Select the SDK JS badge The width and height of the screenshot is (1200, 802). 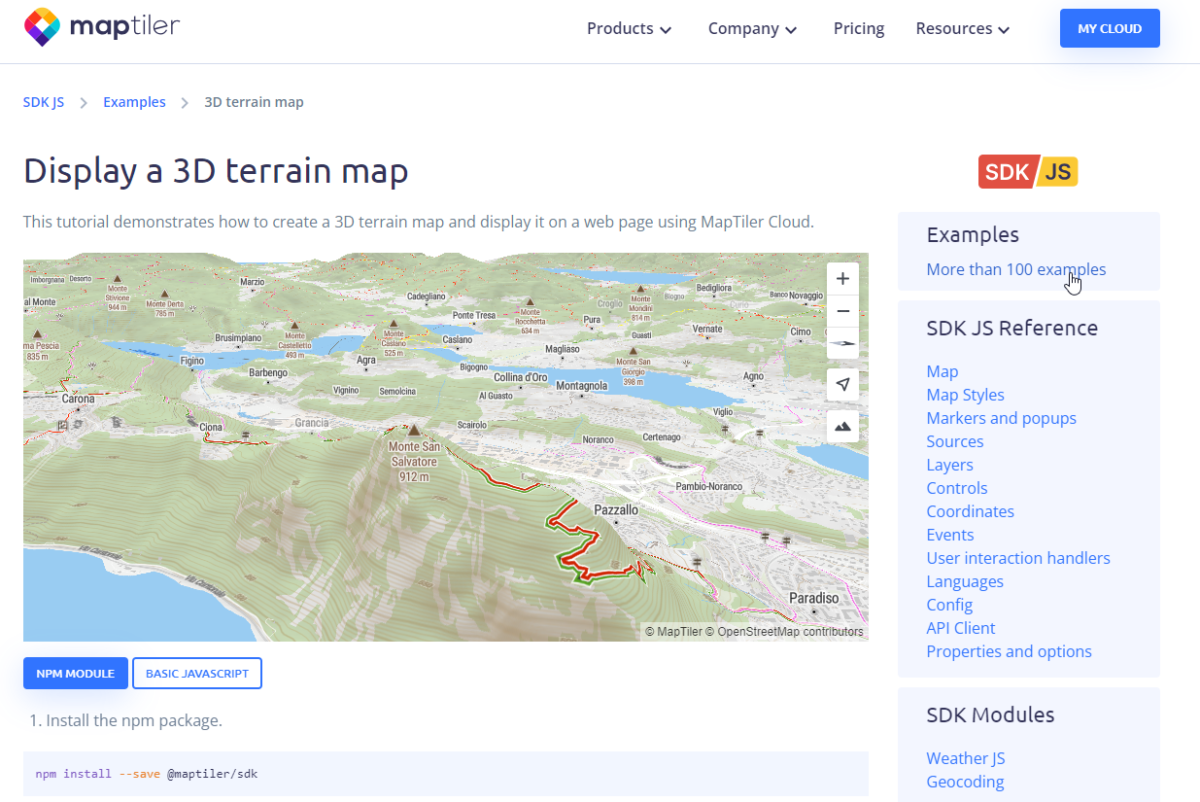1027,171
